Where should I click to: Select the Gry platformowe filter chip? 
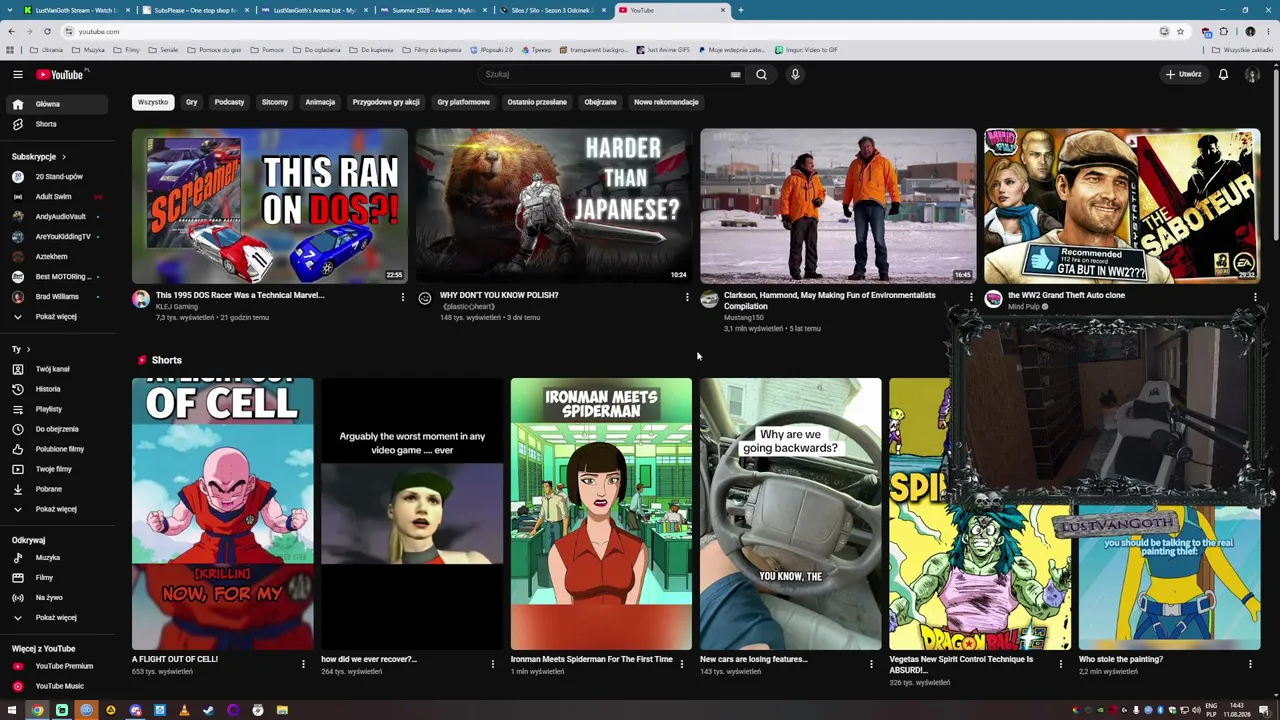[x=464, y=102]
